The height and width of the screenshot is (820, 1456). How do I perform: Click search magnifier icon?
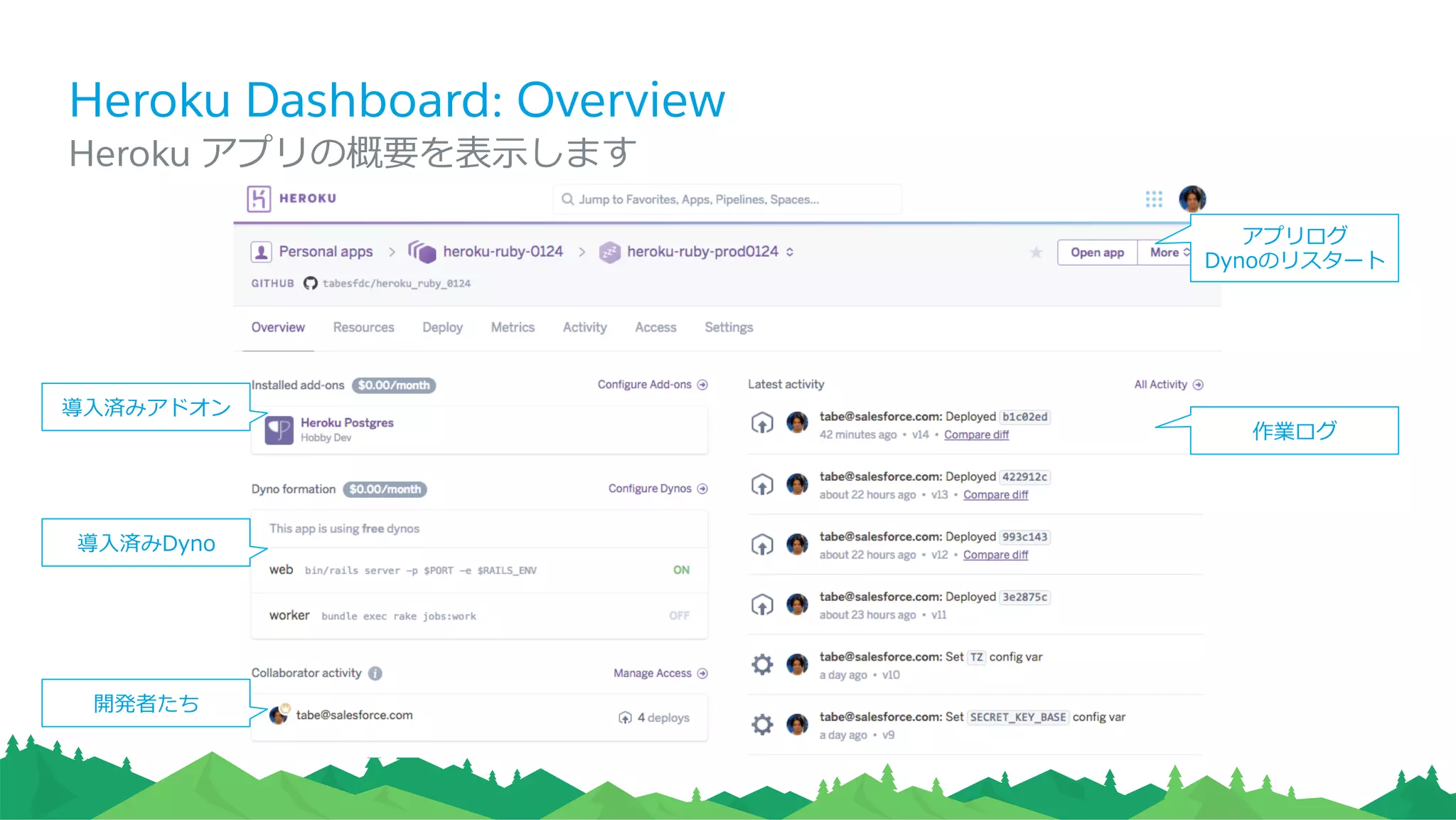pos(567,199)
